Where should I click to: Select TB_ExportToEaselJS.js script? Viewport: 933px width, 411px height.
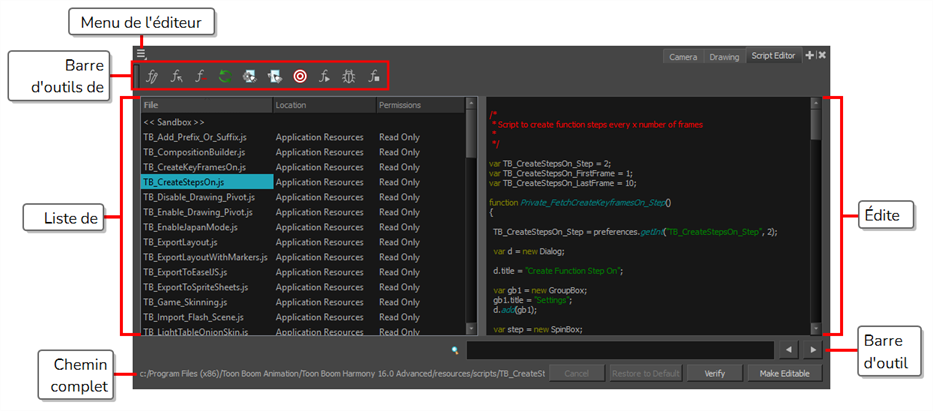pos(185,272)
